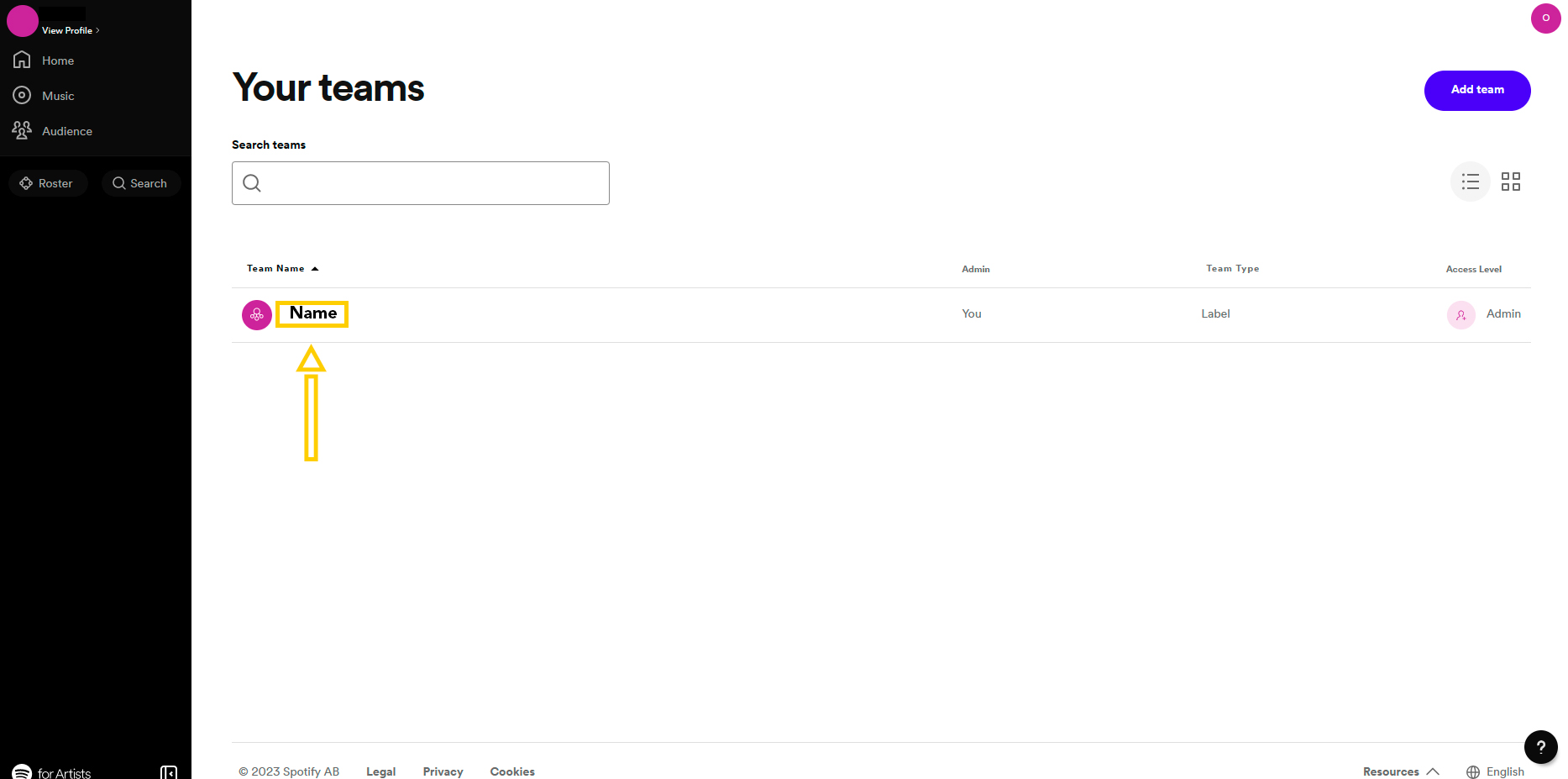Go to the Music section
Image resolution: width=1568 pixels, height=779 pixels.
tap(44, 96)
